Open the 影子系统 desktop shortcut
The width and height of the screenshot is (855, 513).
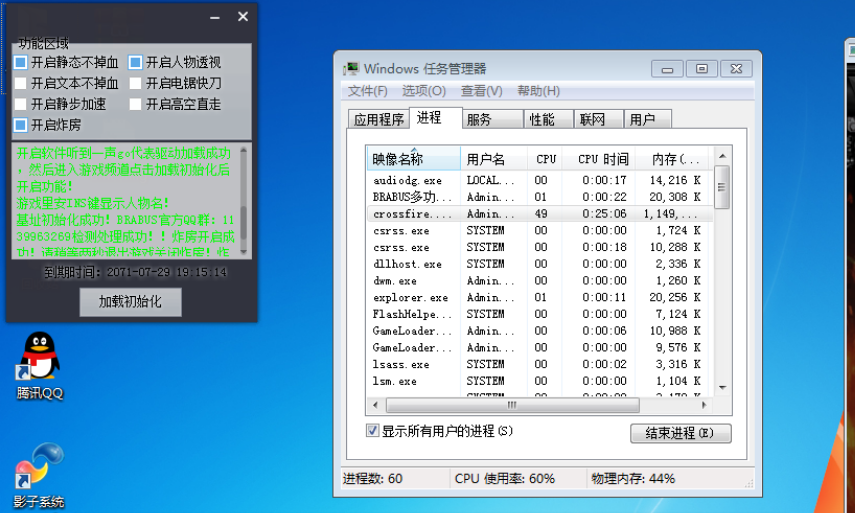point(39,475)
